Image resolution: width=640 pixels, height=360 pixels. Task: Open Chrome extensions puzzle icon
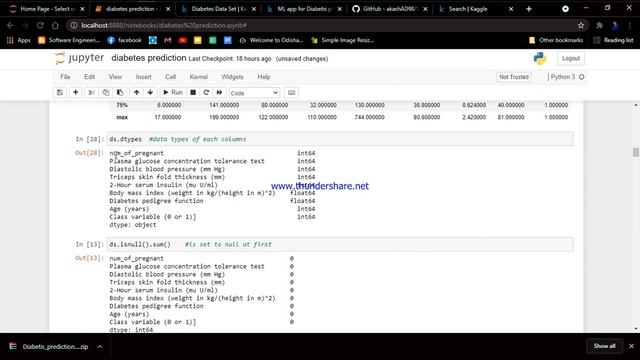(599, 25)
